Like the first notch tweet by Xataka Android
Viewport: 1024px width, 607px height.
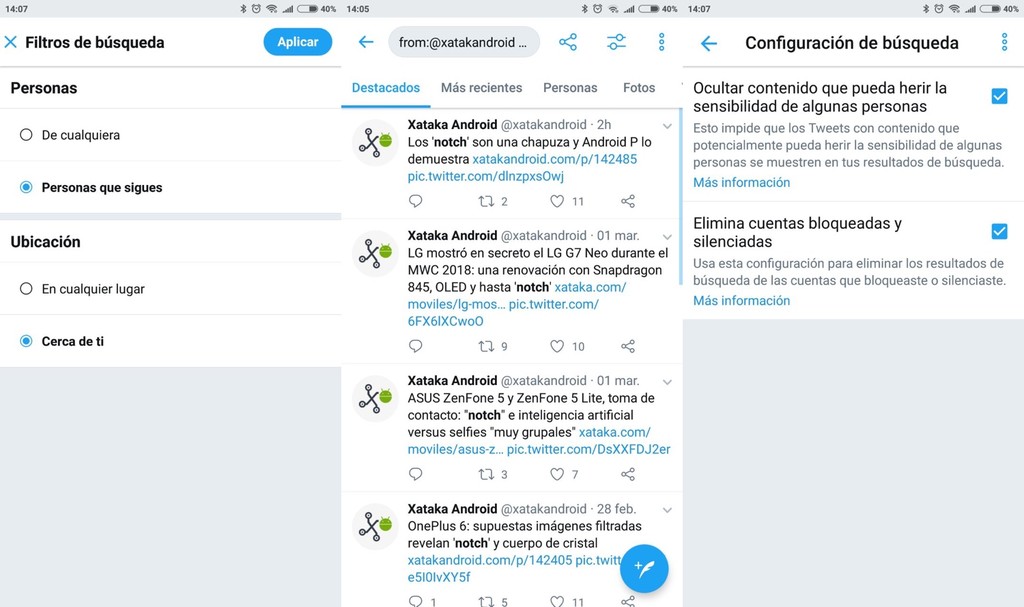tap(559, 201)
